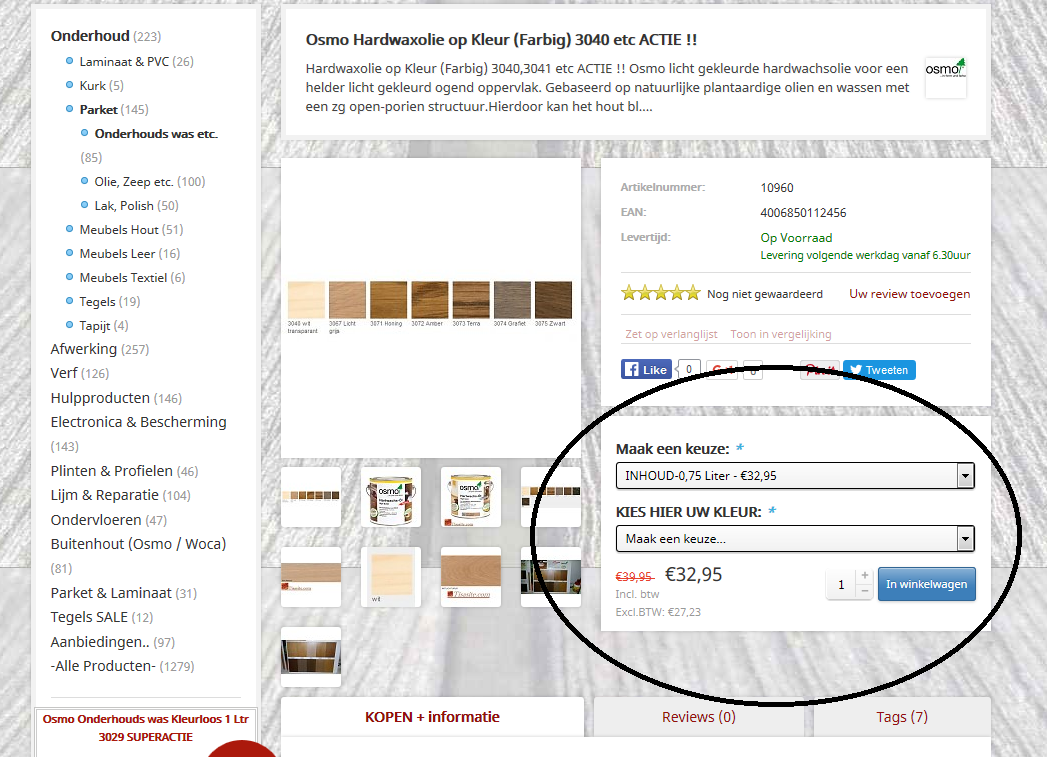Open Electronica & Bescherming category

pos(138,423)
